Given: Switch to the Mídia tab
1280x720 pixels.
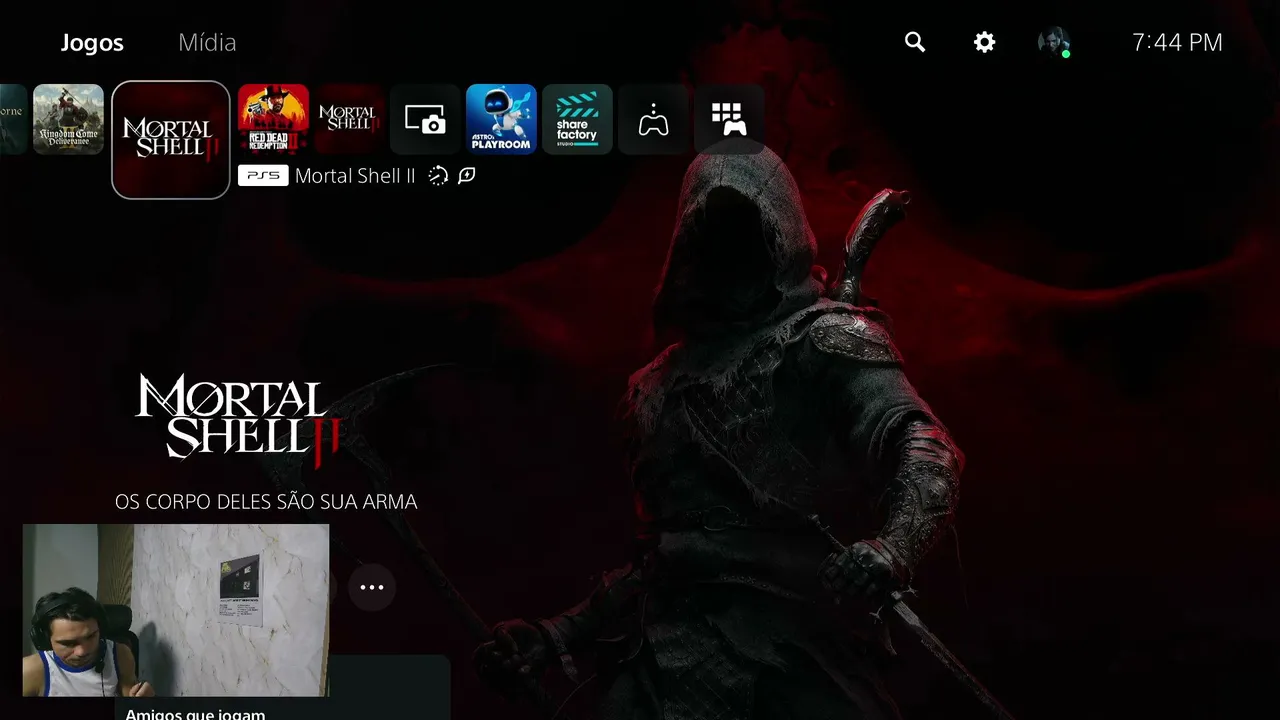Looking at the screenshot, I should point(207,43).
